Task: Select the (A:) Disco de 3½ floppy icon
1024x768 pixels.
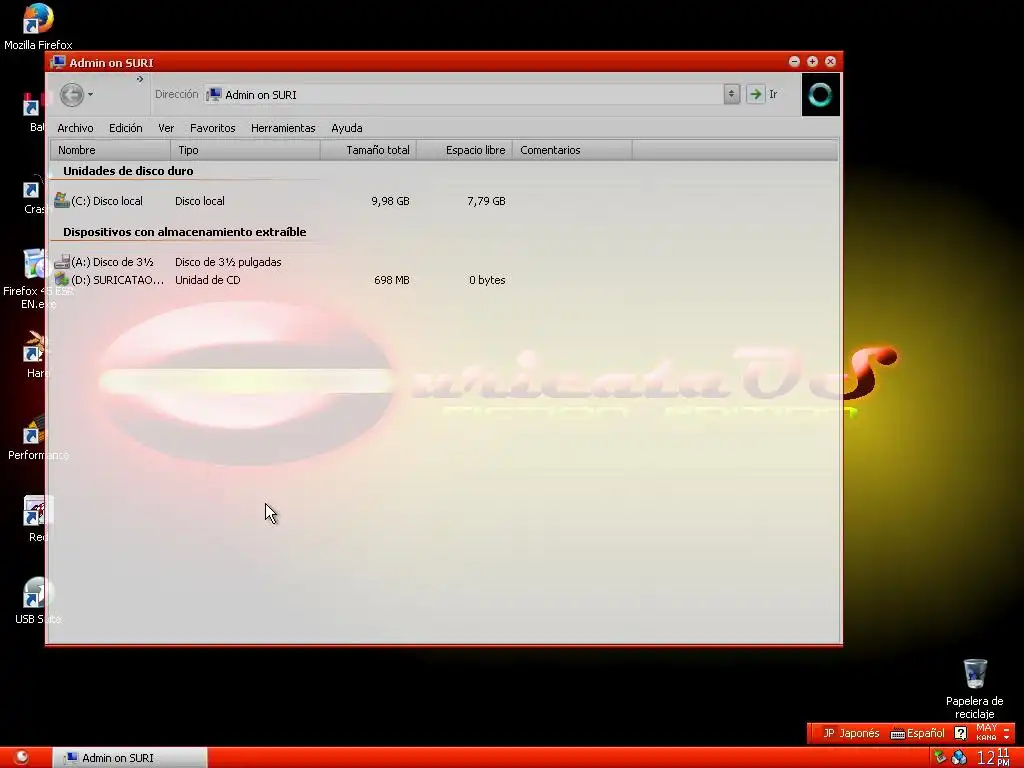Action: (x=61, y=261)
